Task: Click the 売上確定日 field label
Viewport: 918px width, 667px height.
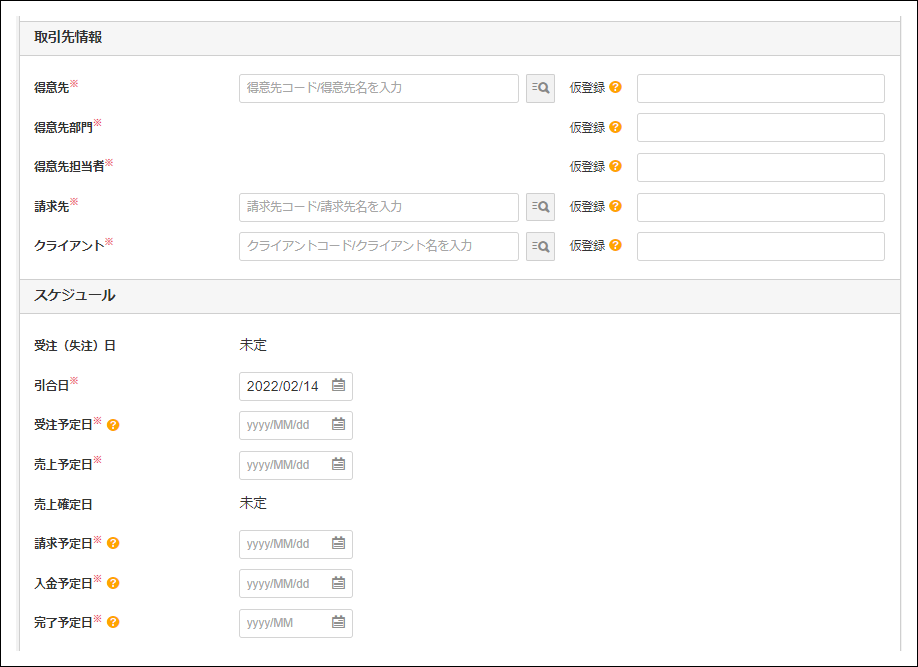Action: pyautogui.click(x=63, y=504)
